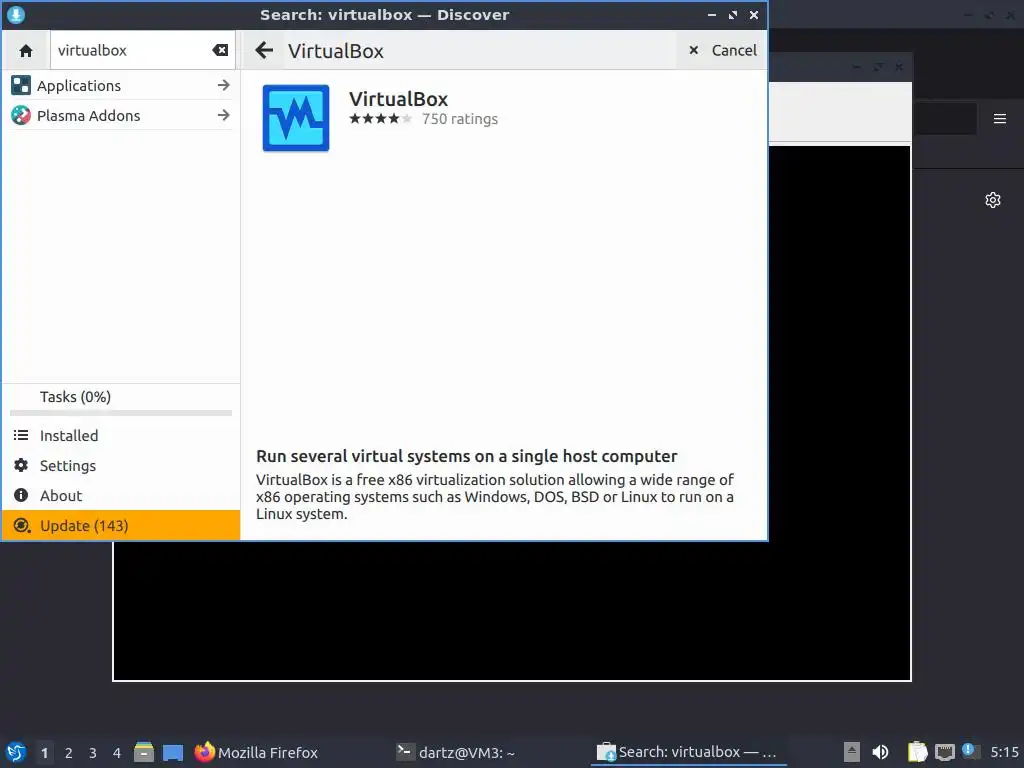Click the About info icon
Viewport: 1024px width, 768px height.
[21, 495]
